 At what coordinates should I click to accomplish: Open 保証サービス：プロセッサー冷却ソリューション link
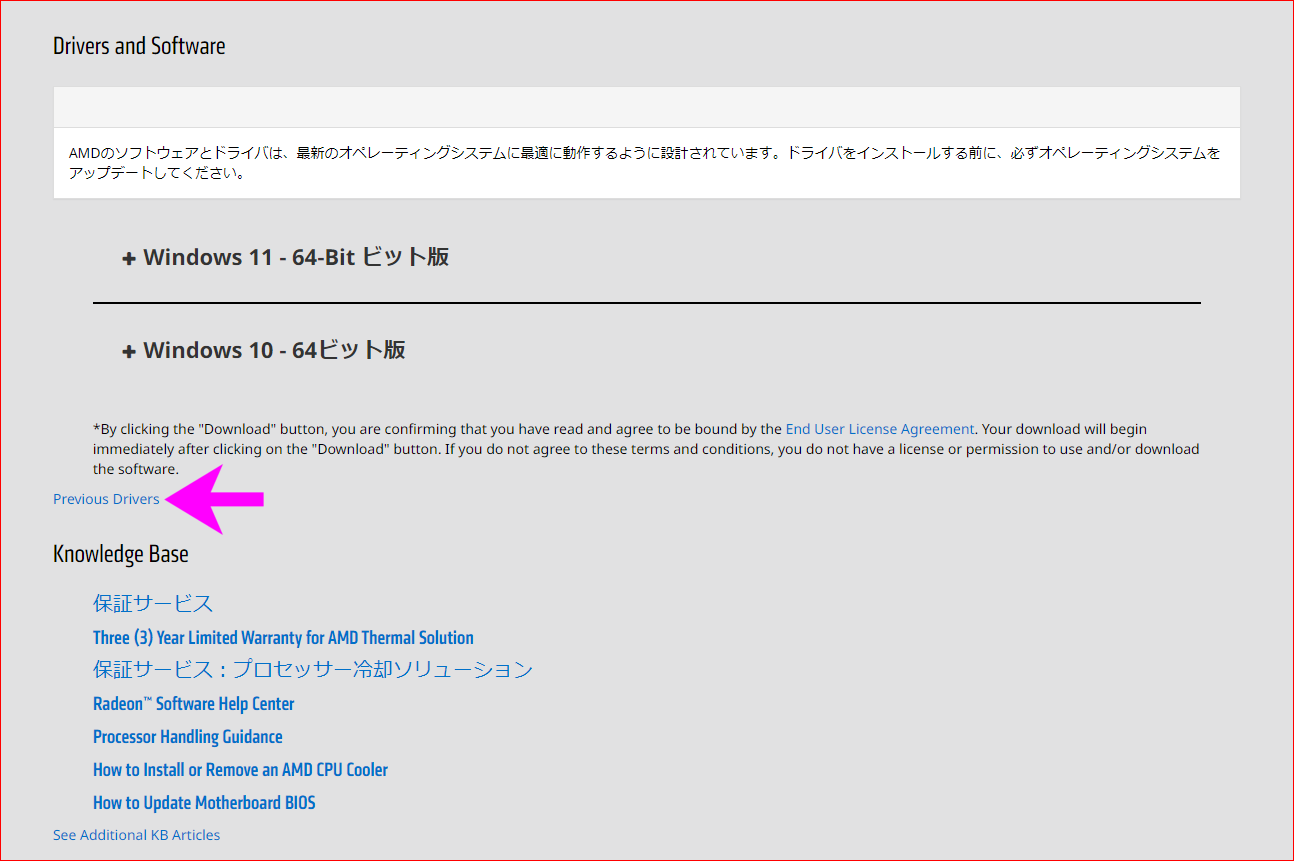[x=313, y=670]
